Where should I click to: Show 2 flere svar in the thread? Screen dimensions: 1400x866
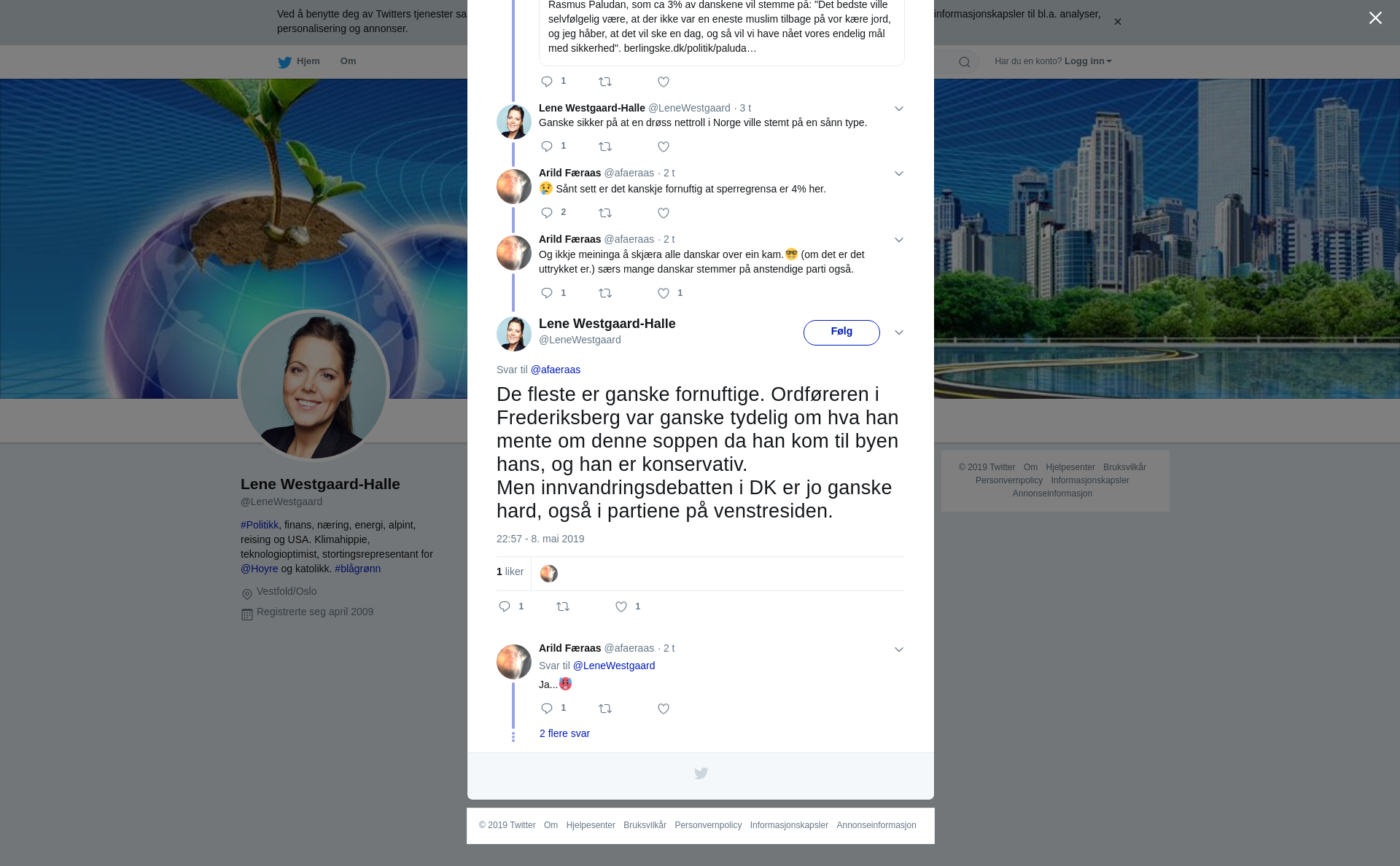[564, 733]
